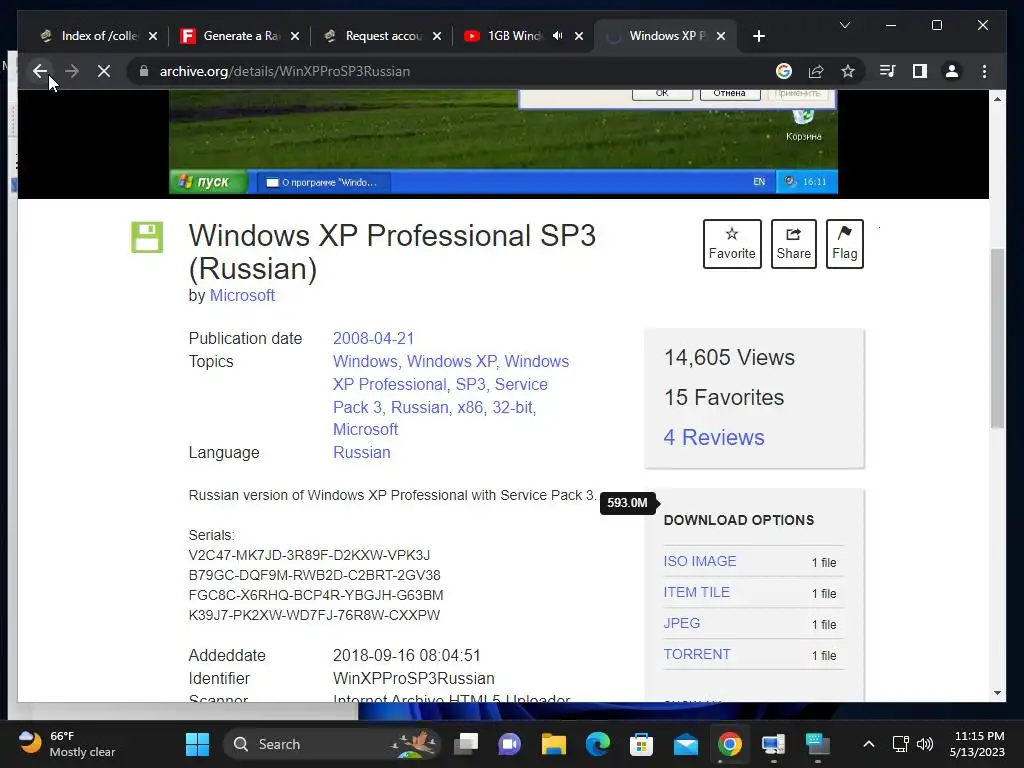
Task: Open publication date 2008-04-21 link
Action: tap(374, 338)
